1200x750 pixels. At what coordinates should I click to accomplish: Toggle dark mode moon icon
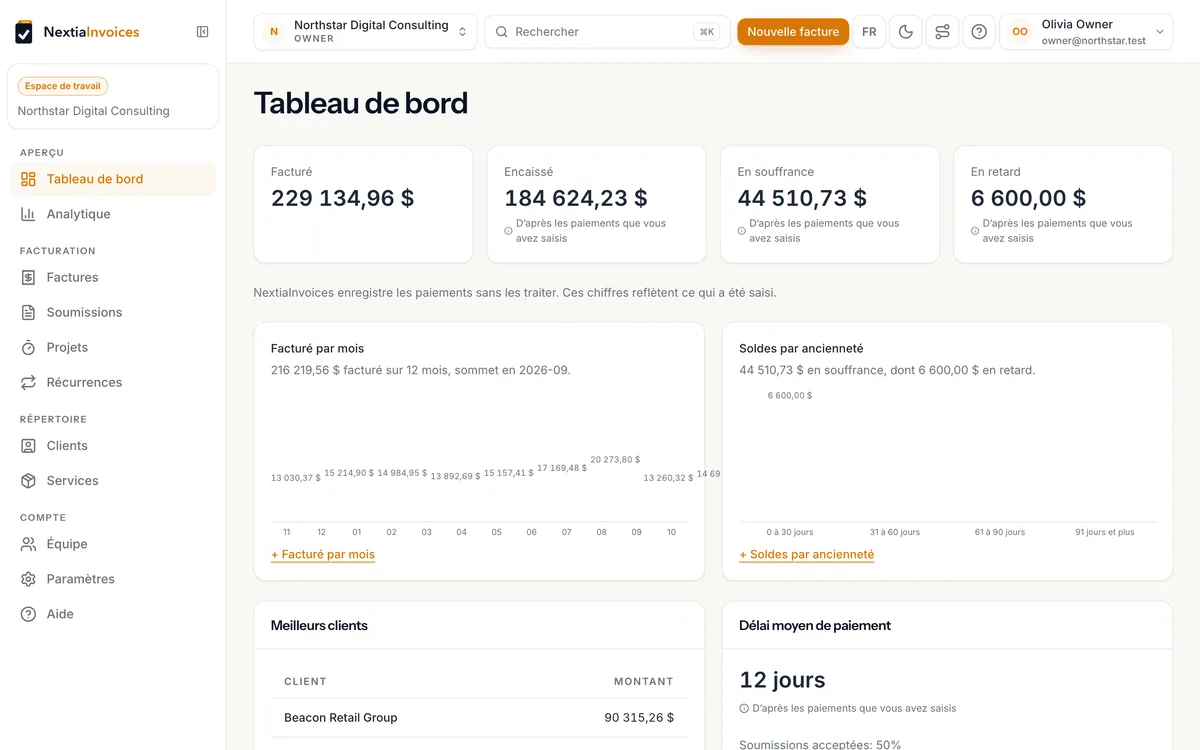click(906, 32)
